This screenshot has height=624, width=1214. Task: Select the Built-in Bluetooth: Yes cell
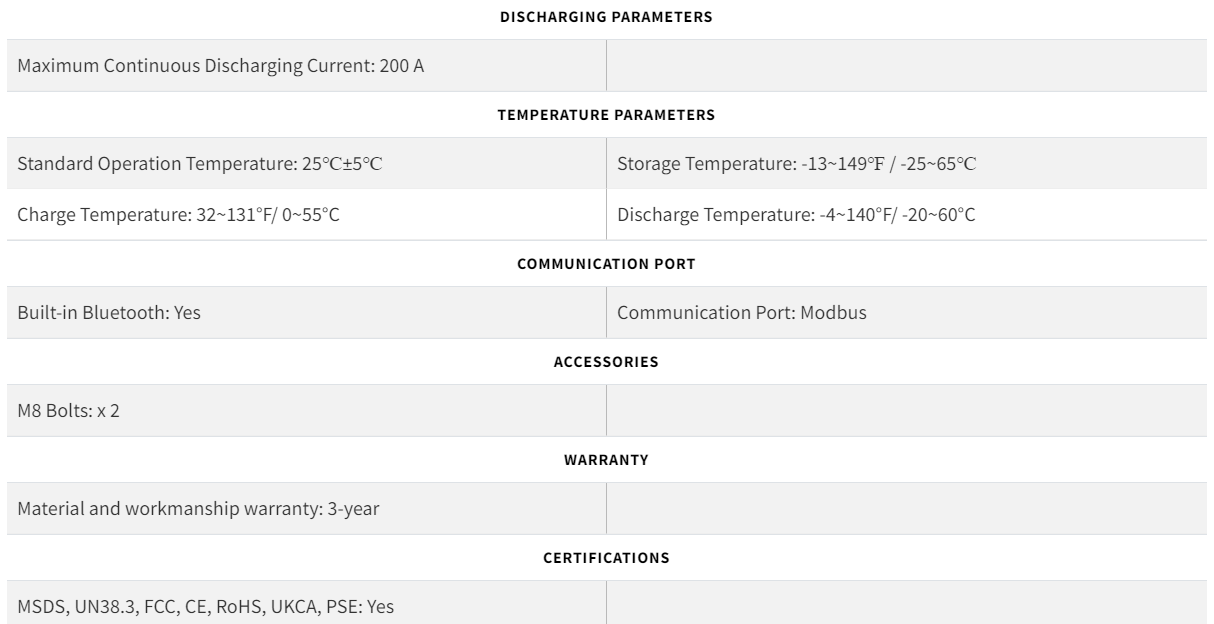[x=109, y=312]
